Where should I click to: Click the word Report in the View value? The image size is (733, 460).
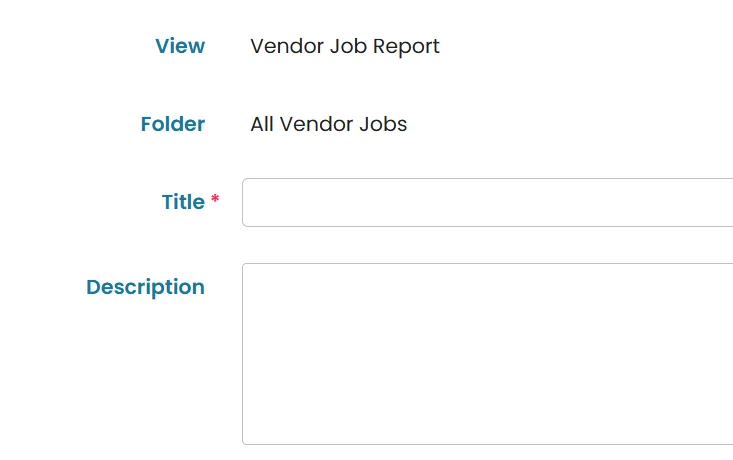point(406,47)
